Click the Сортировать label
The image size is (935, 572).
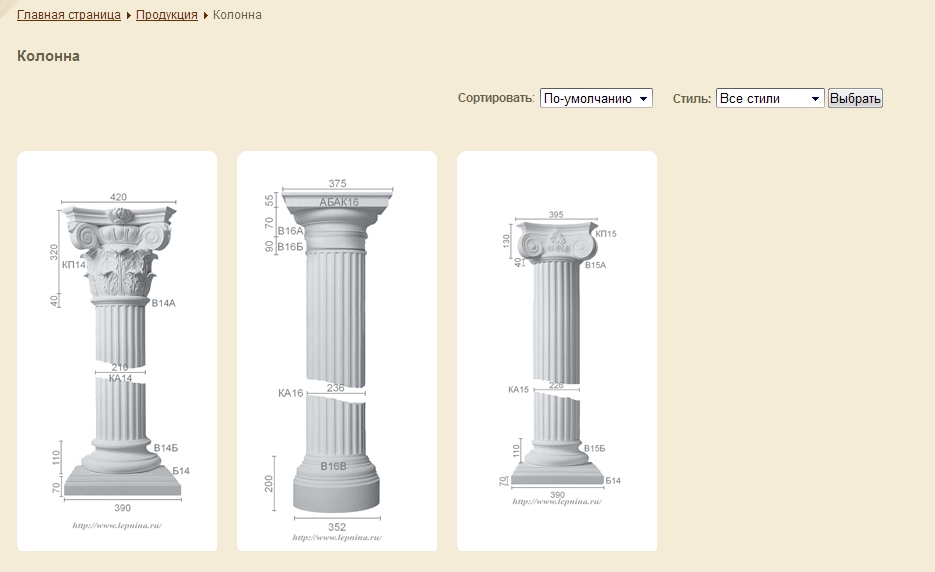pyautogui.click(x=496, y=98)
